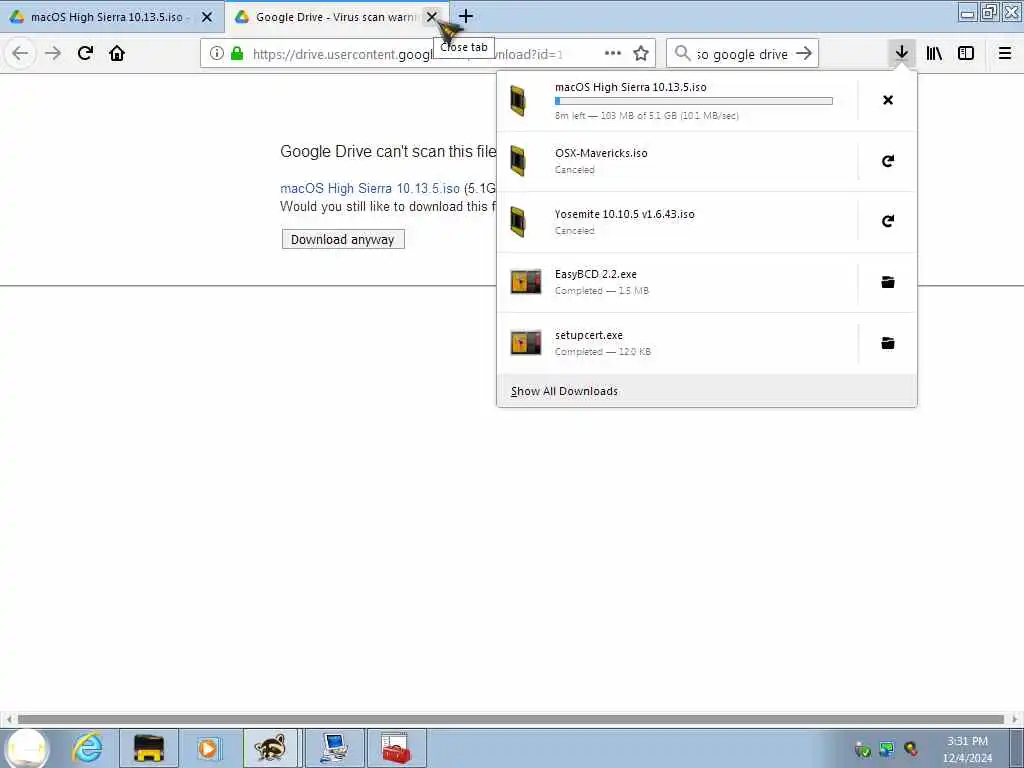Click the EasyBCD 2.2.exe file icon
Screen dimensions: 1024x768
click(526, 282)
